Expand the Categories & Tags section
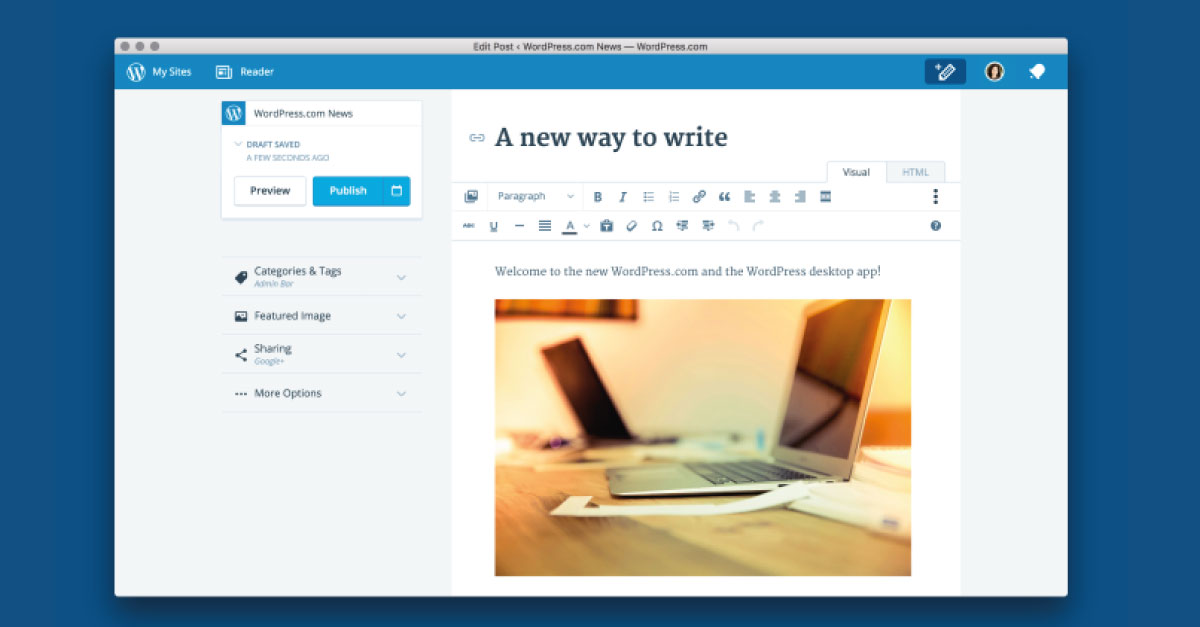This screenshot has width=1200, height=627. click(321, 276)
